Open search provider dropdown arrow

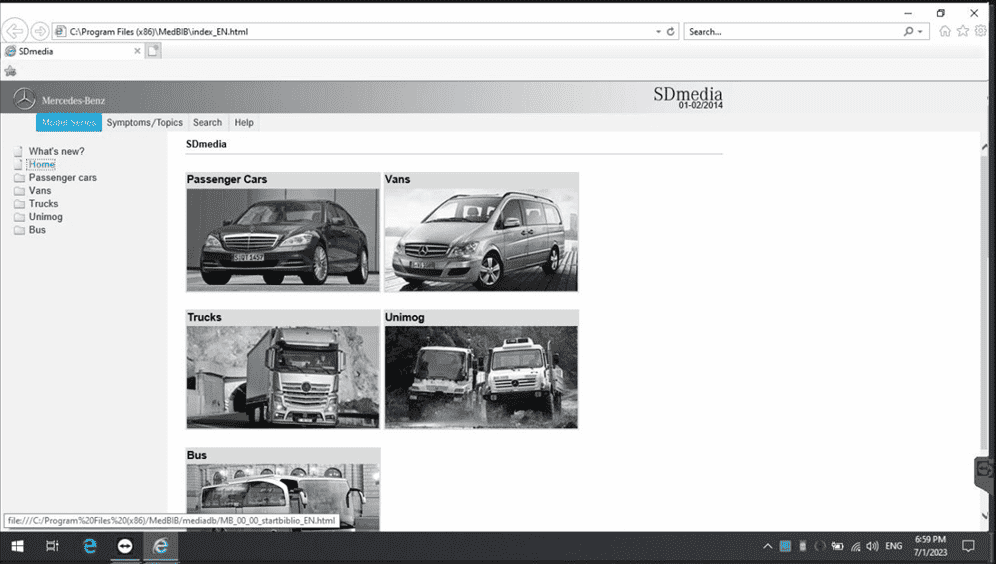(x=920, y=32)
